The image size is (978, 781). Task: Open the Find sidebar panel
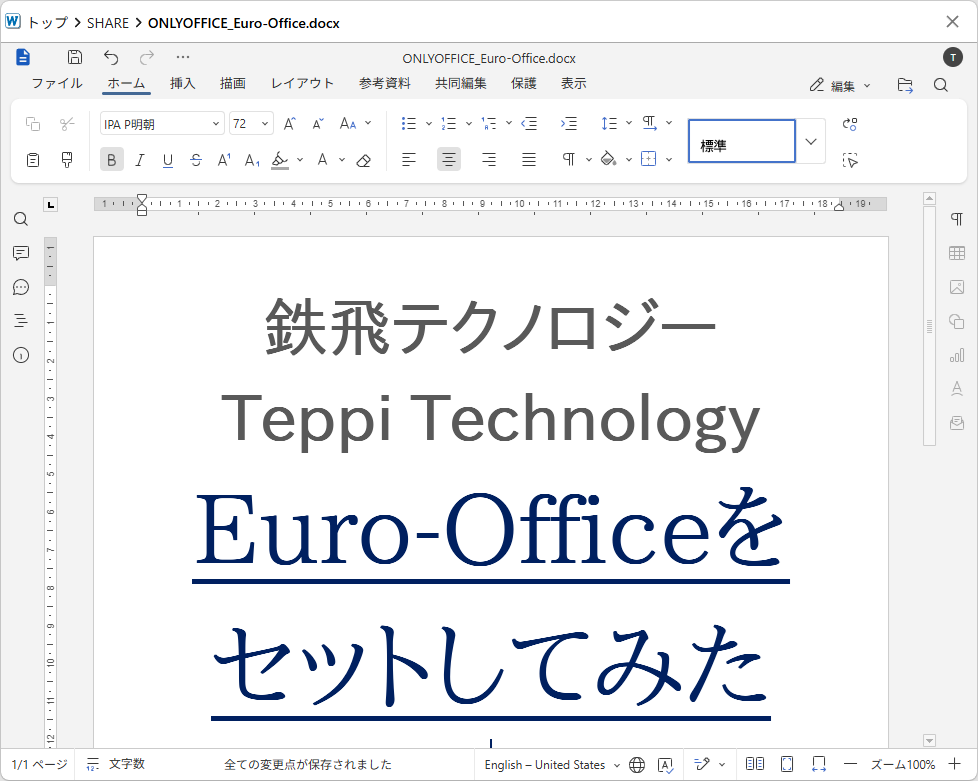click(x=21, y=219)
